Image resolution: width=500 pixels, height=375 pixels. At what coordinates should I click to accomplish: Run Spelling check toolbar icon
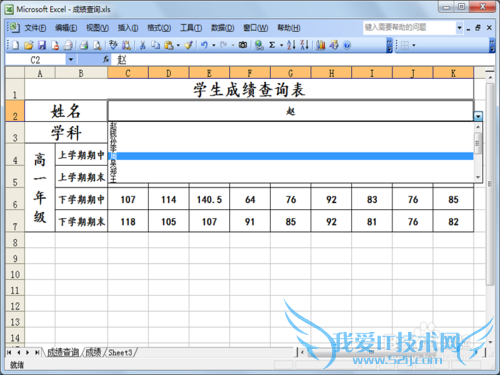(113, 45)
